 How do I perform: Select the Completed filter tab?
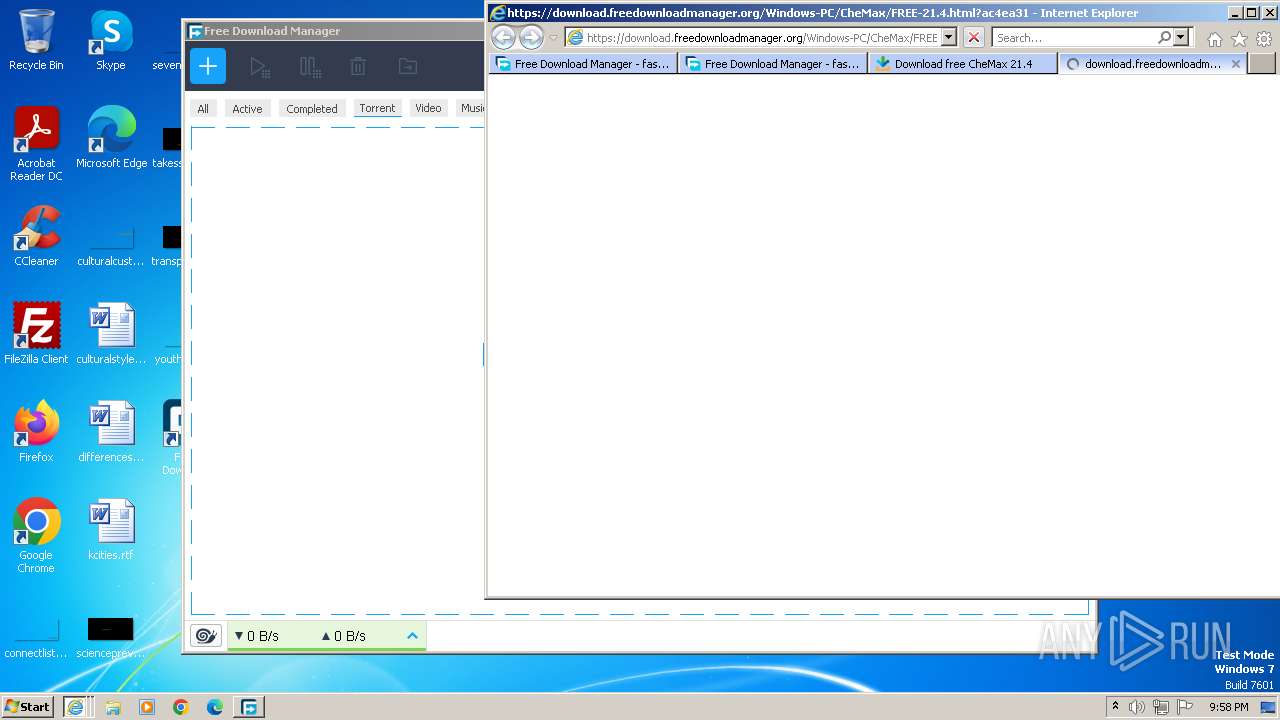point(312,108)
